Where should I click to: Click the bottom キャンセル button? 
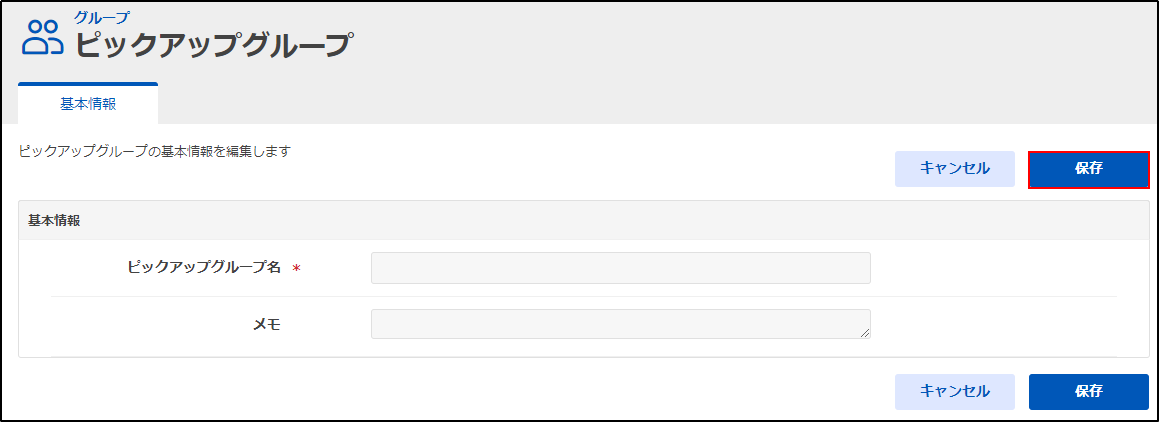pyautogui.click(x=955, y=391)
